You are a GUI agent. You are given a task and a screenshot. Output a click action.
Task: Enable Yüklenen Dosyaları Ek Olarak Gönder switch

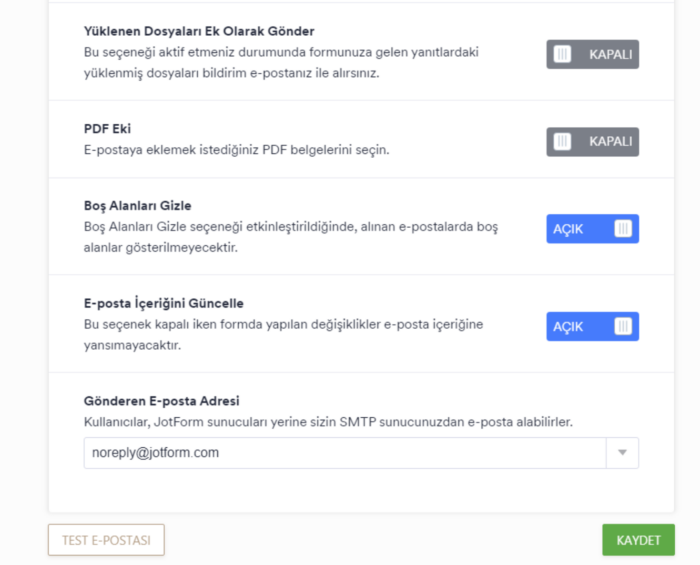pyautogui.click(x=592, y=54)
